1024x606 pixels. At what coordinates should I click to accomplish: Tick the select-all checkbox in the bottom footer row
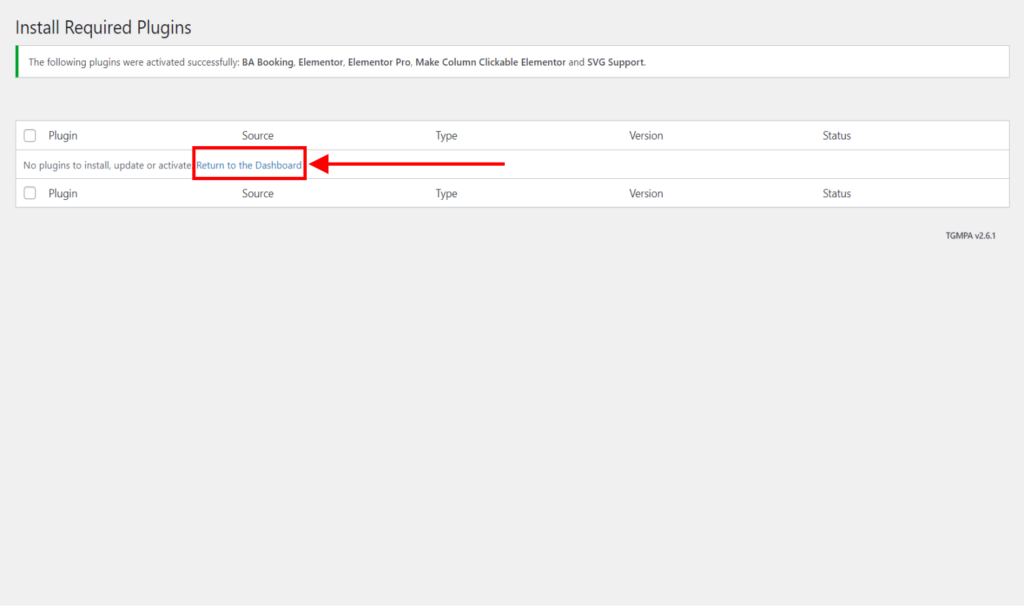30,193
